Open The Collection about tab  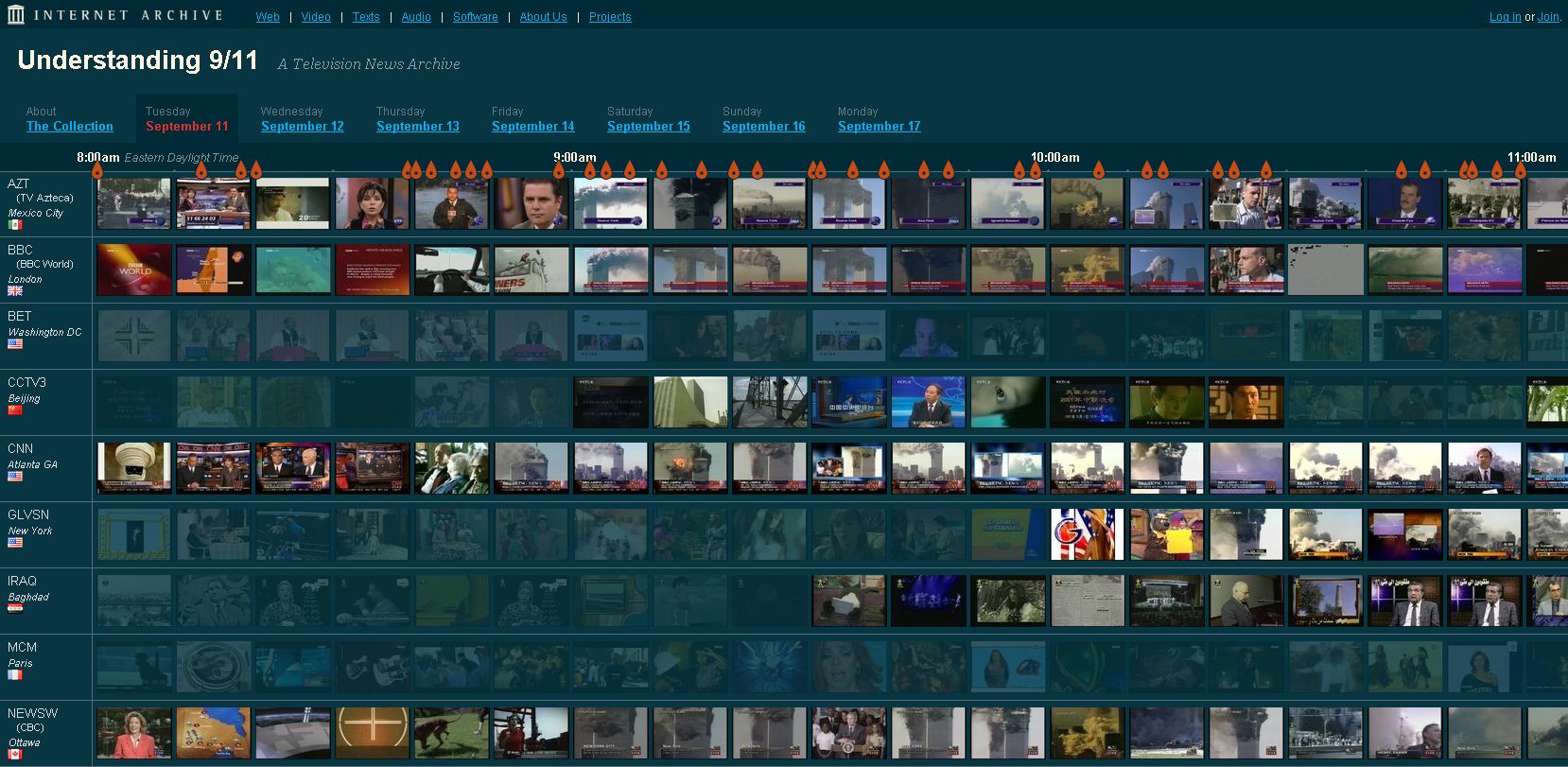(70, 127)
